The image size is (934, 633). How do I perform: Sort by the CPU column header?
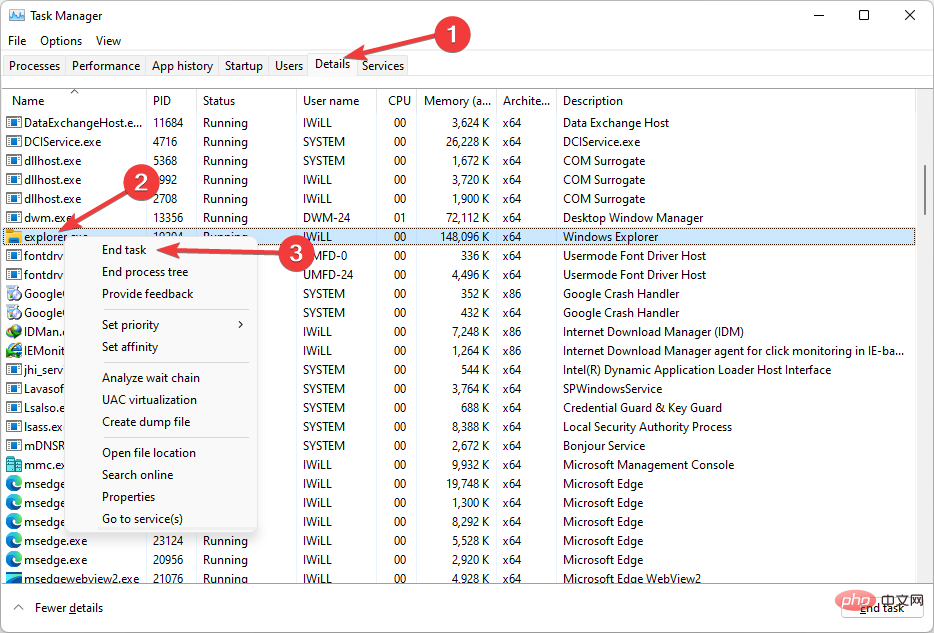[x=397, y=101]
